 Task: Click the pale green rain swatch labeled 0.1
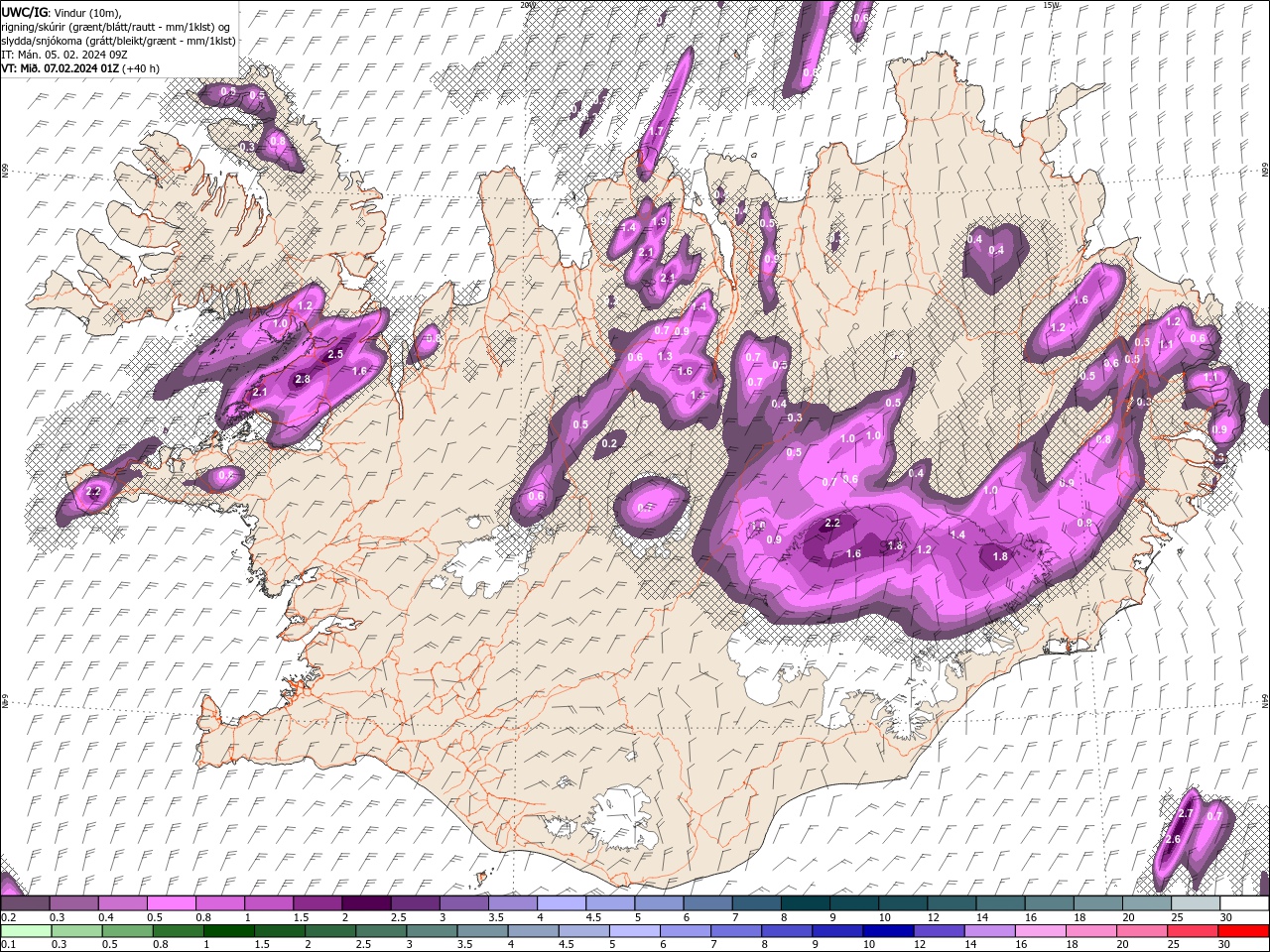tap(26, 931)
